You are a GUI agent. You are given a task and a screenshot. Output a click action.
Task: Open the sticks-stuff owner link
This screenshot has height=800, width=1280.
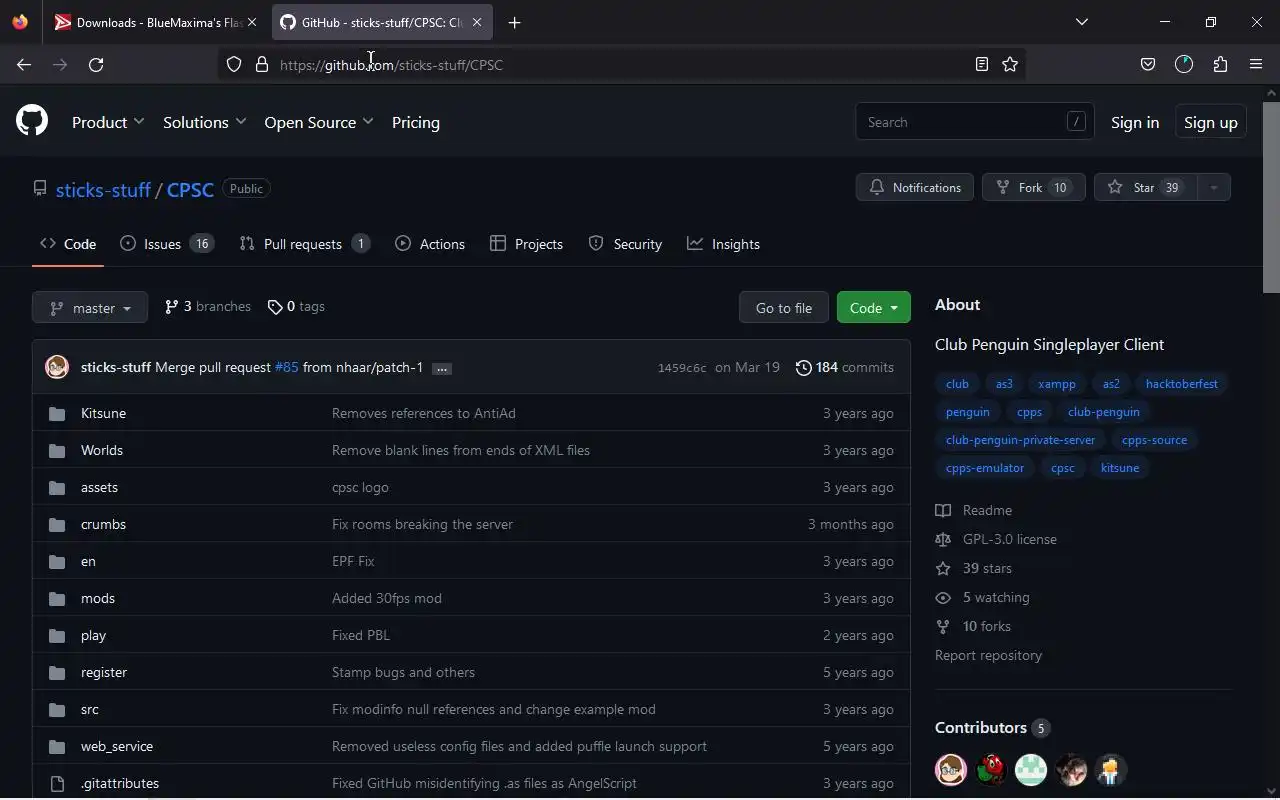coord(103,190)
